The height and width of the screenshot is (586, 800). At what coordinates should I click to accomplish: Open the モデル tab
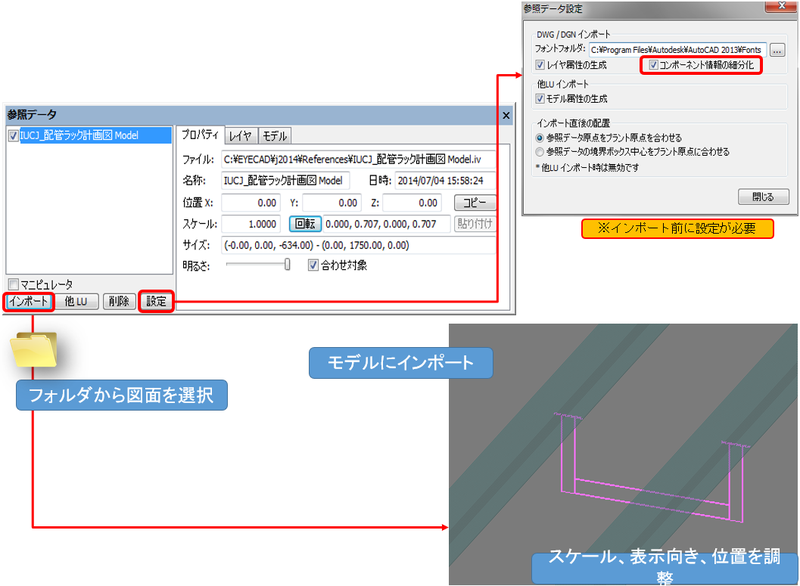[275, 136]
